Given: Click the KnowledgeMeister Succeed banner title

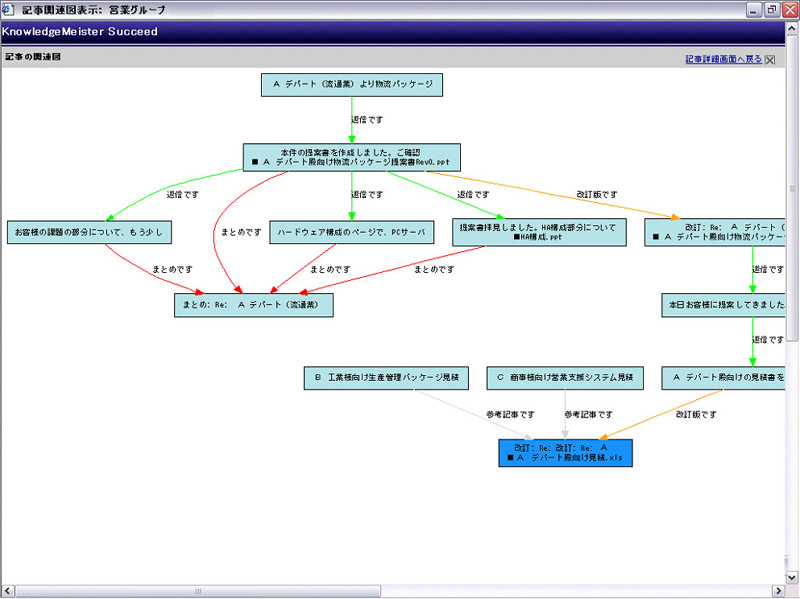Looking at the screenshot, I should point(80,31).
